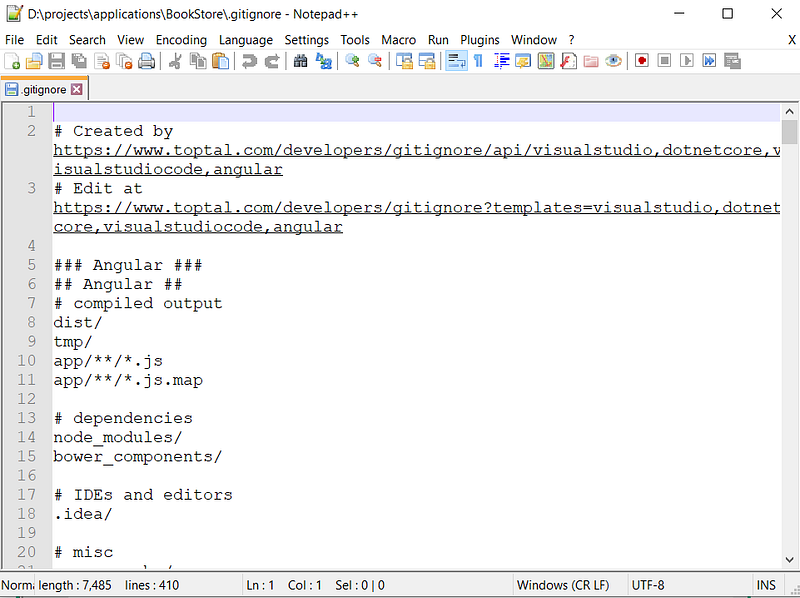Close the .gitignore tab with red X
800x598 pixels.
pos(77,90)
